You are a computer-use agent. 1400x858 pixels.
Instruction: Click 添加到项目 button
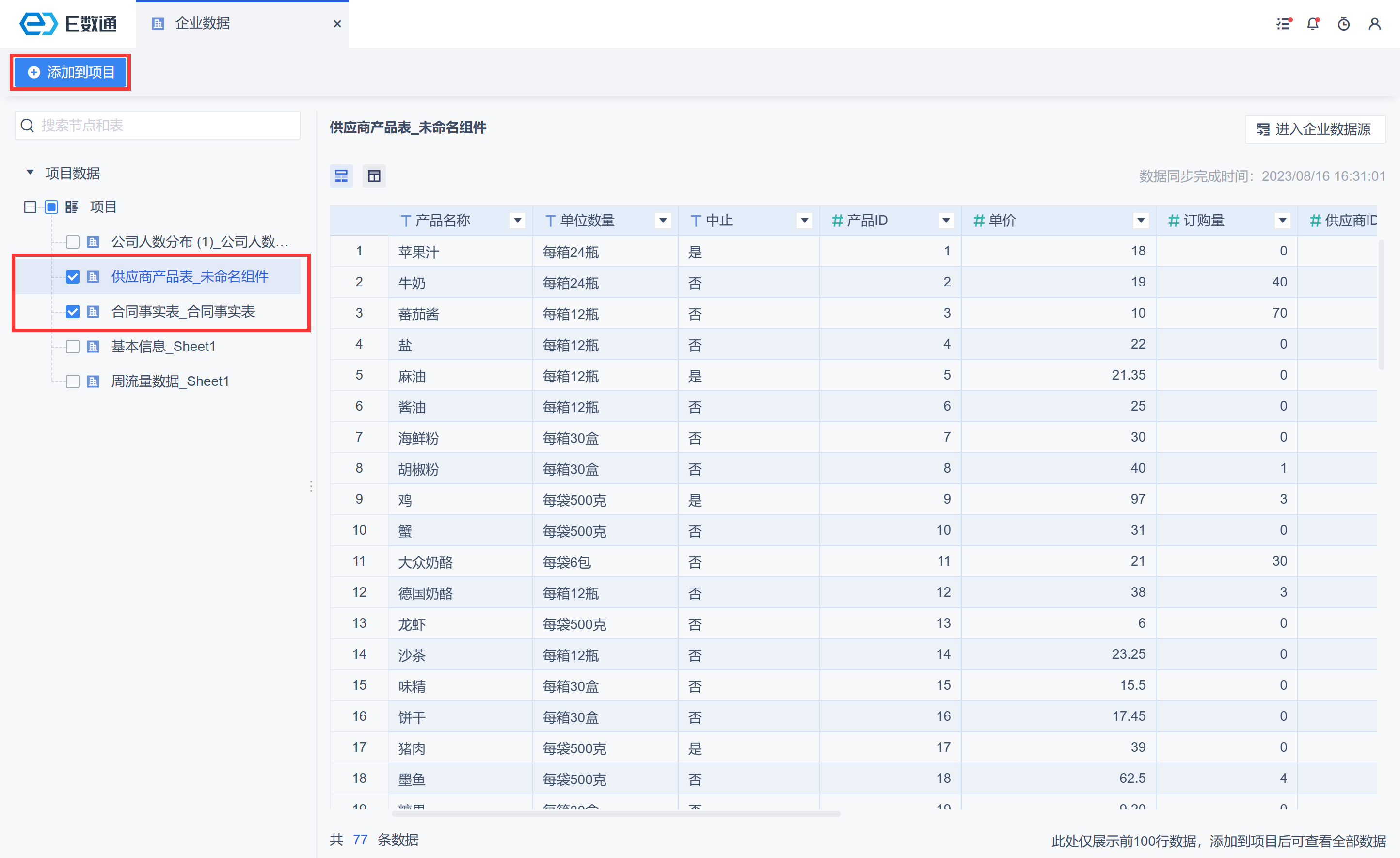click(x=71, y=72)
